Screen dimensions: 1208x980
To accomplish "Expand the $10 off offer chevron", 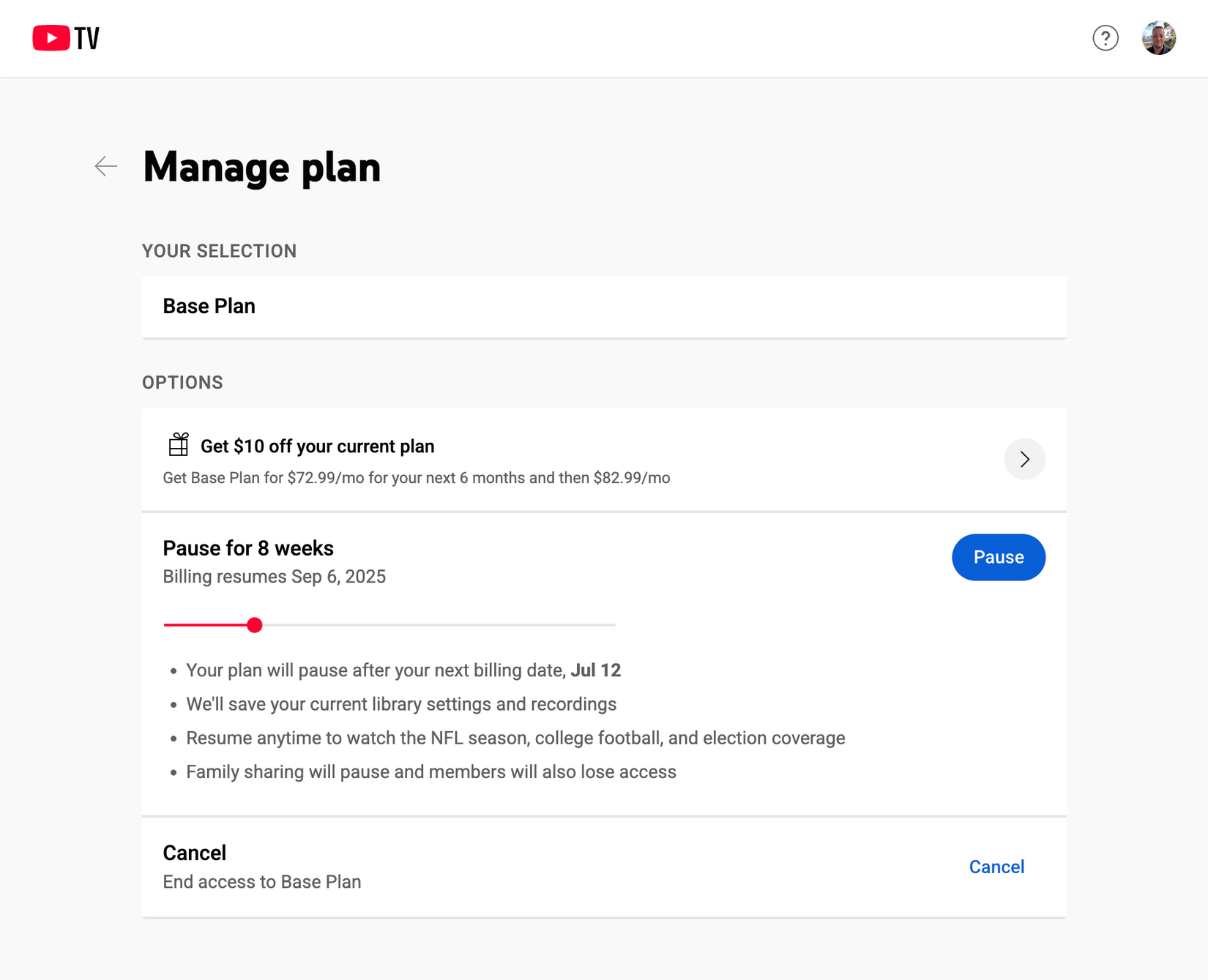I will [x=1024, y=459].
